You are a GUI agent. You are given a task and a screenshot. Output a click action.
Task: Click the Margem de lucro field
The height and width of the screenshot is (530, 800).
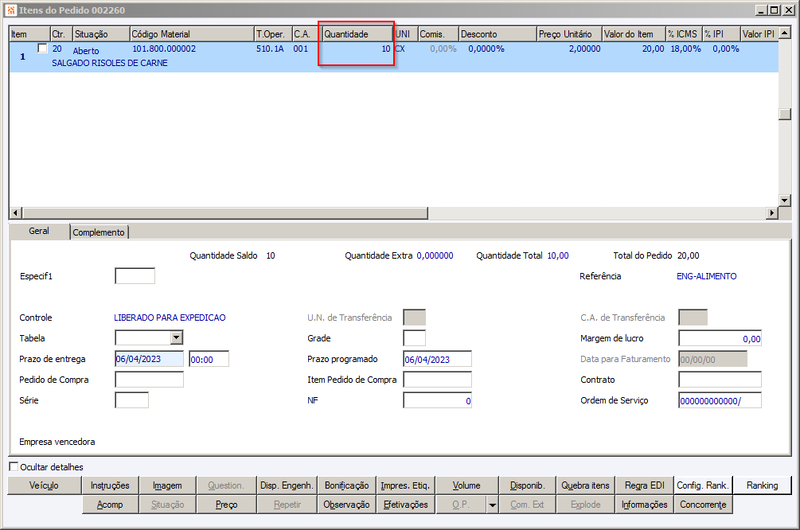tap(720, 338)
